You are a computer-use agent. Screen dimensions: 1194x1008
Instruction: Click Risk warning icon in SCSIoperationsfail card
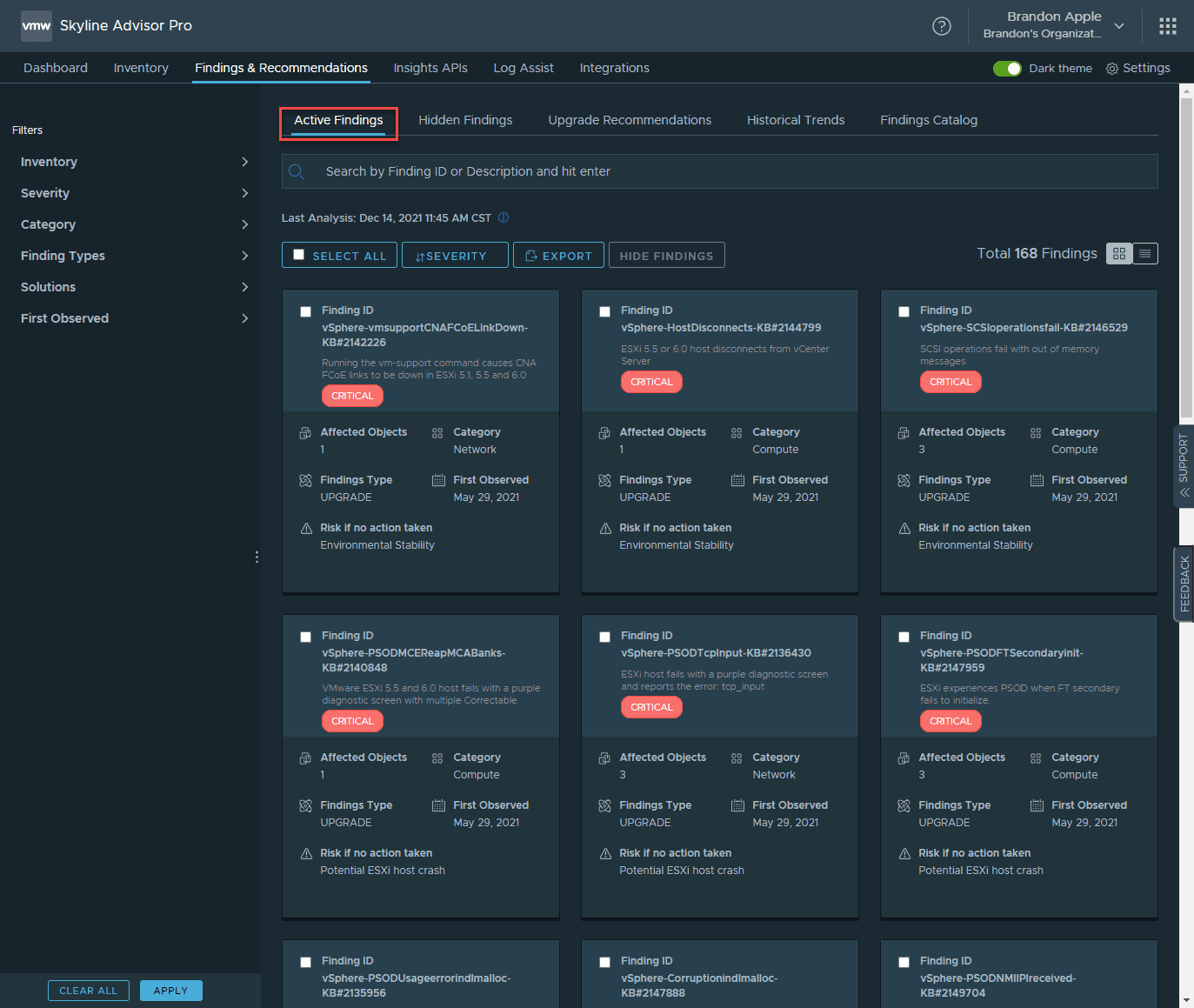click(904, 529)
